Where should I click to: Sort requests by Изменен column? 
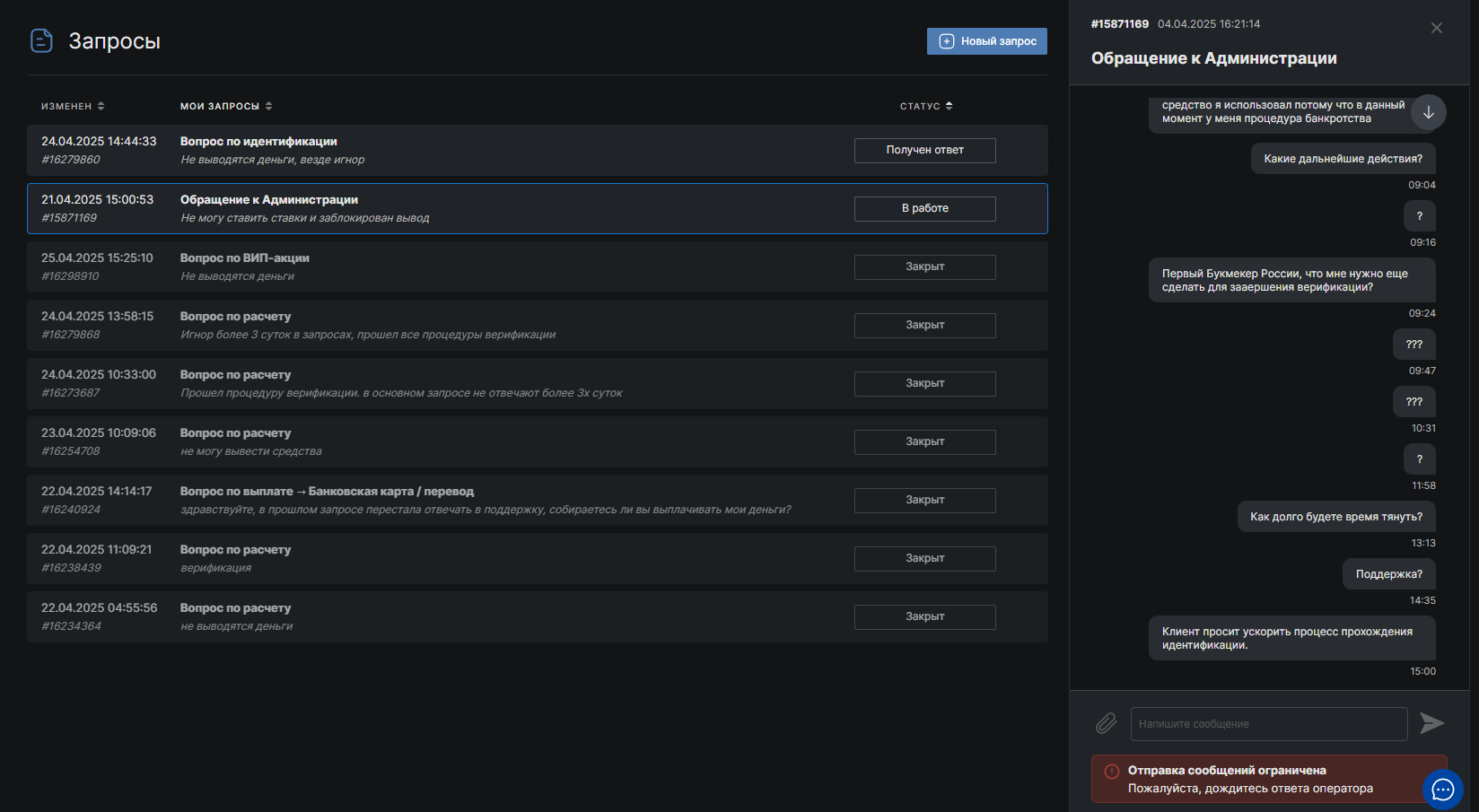coord(73,106)
